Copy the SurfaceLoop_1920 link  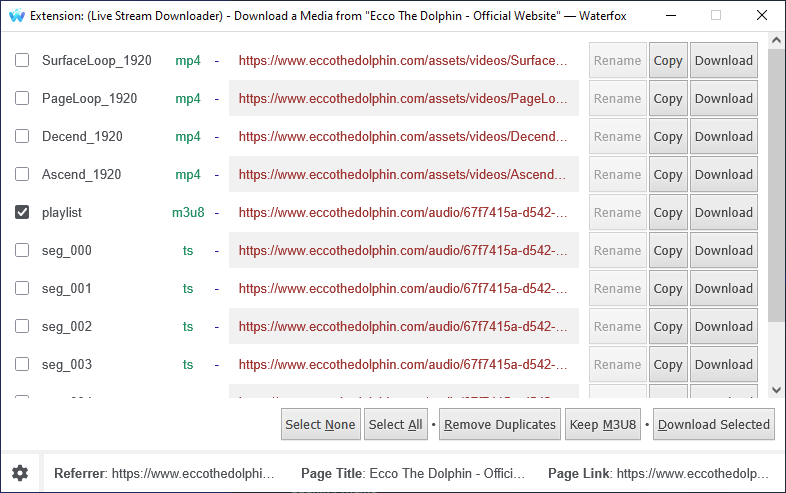668,60
